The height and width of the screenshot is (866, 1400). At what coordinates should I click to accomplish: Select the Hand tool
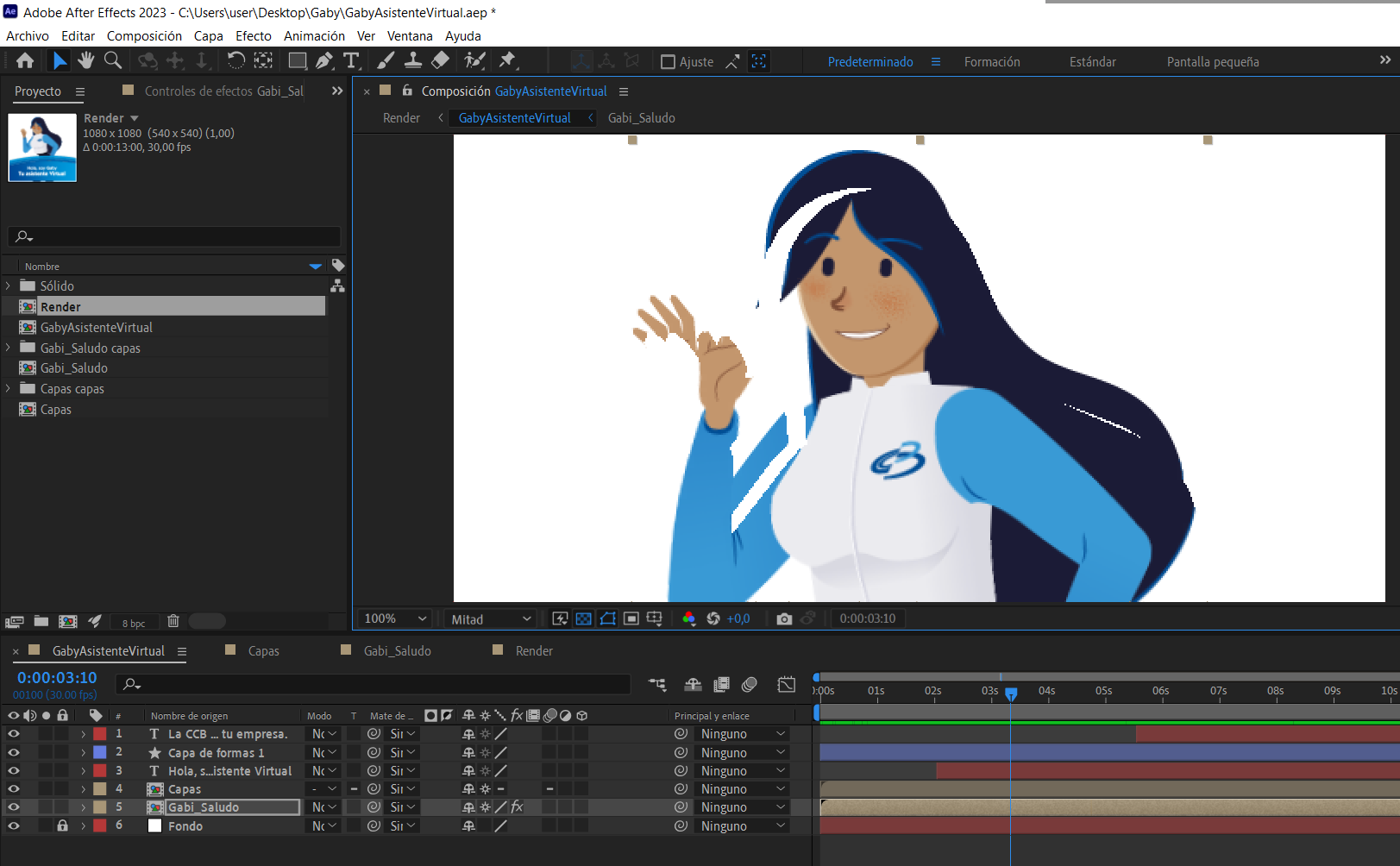tap(85, 60)
